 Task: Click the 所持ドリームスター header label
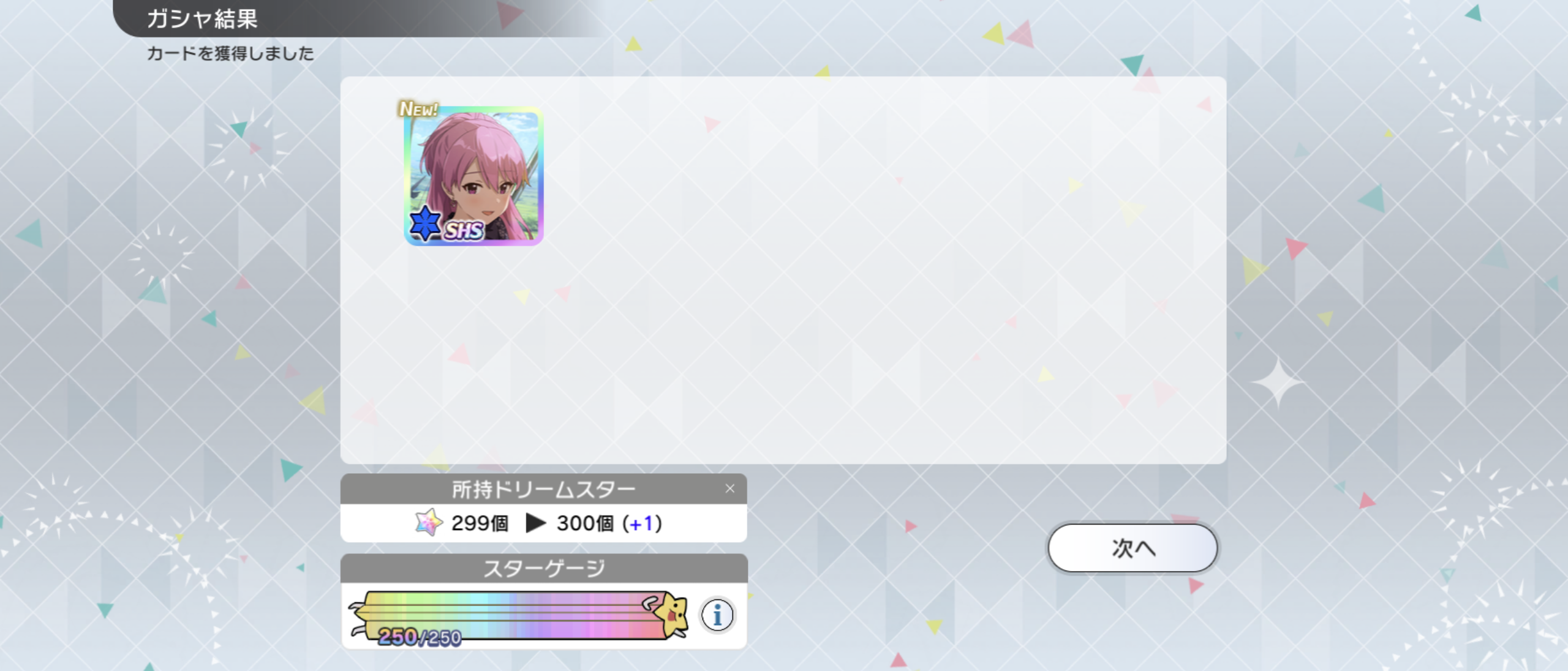pos(544,489)
